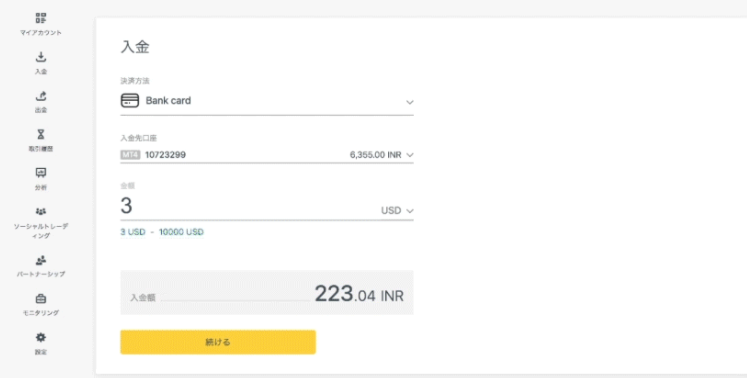View 取引履歴 hourglass icon
Viewport: 747px width, 378px height.
tap(41, 134)
